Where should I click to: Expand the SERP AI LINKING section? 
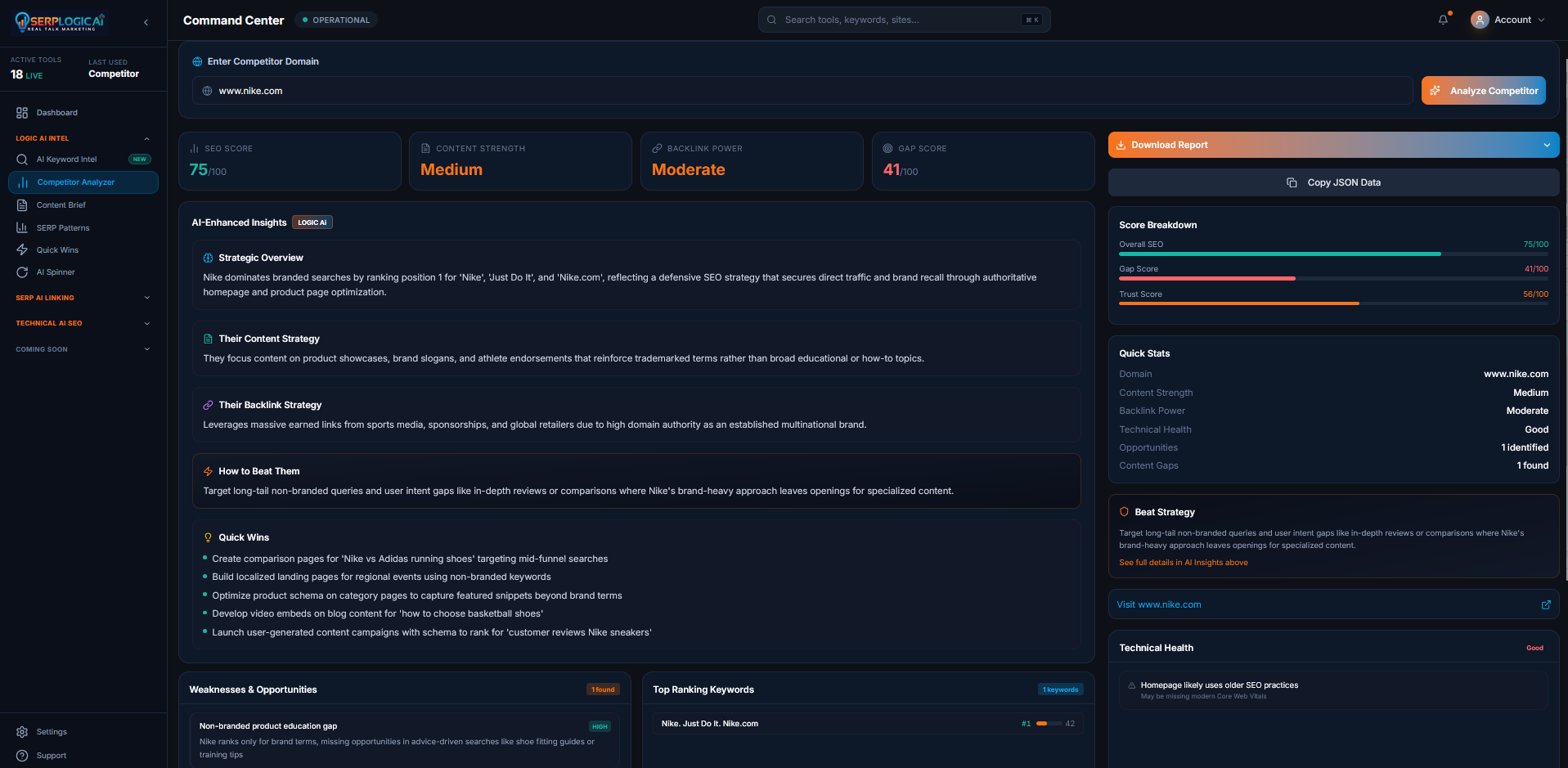tap(147, 298)
